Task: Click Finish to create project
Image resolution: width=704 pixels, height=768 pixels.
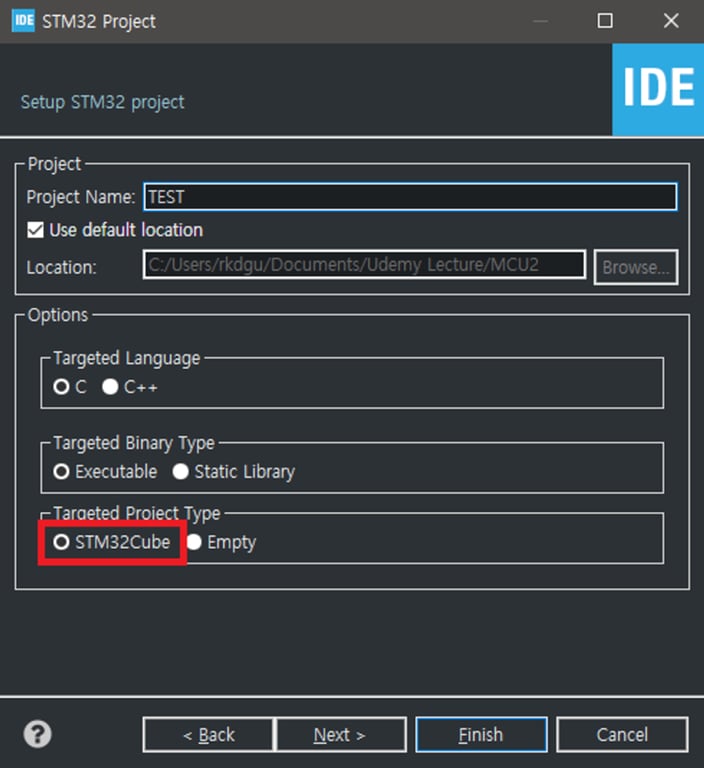Action: 481,735
